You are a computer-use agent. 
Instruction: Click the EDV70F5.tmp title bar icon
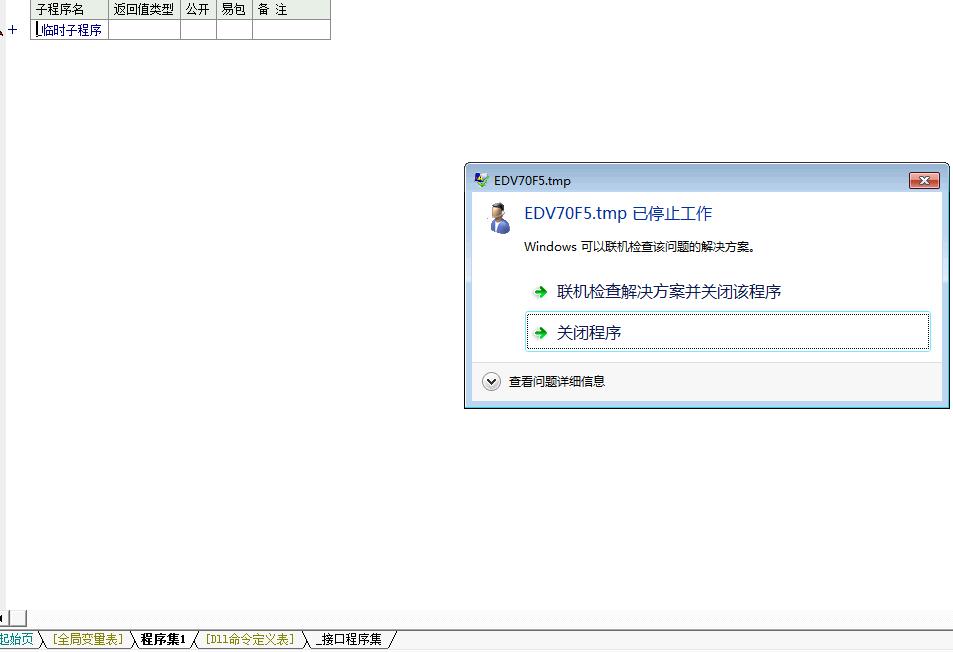coord(481,180)
